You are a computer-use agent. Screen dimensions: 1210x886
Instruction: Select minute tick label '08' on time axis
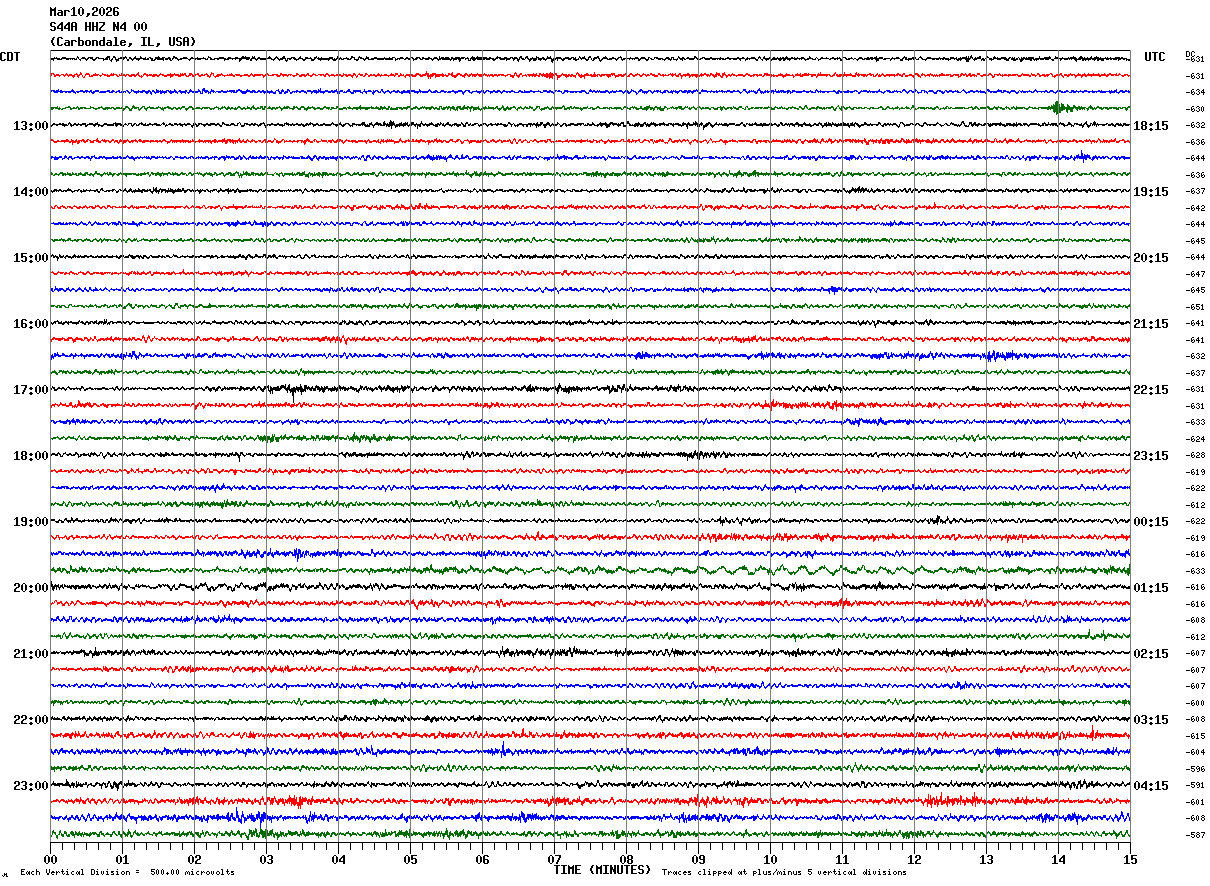click(x=626, y=859)
